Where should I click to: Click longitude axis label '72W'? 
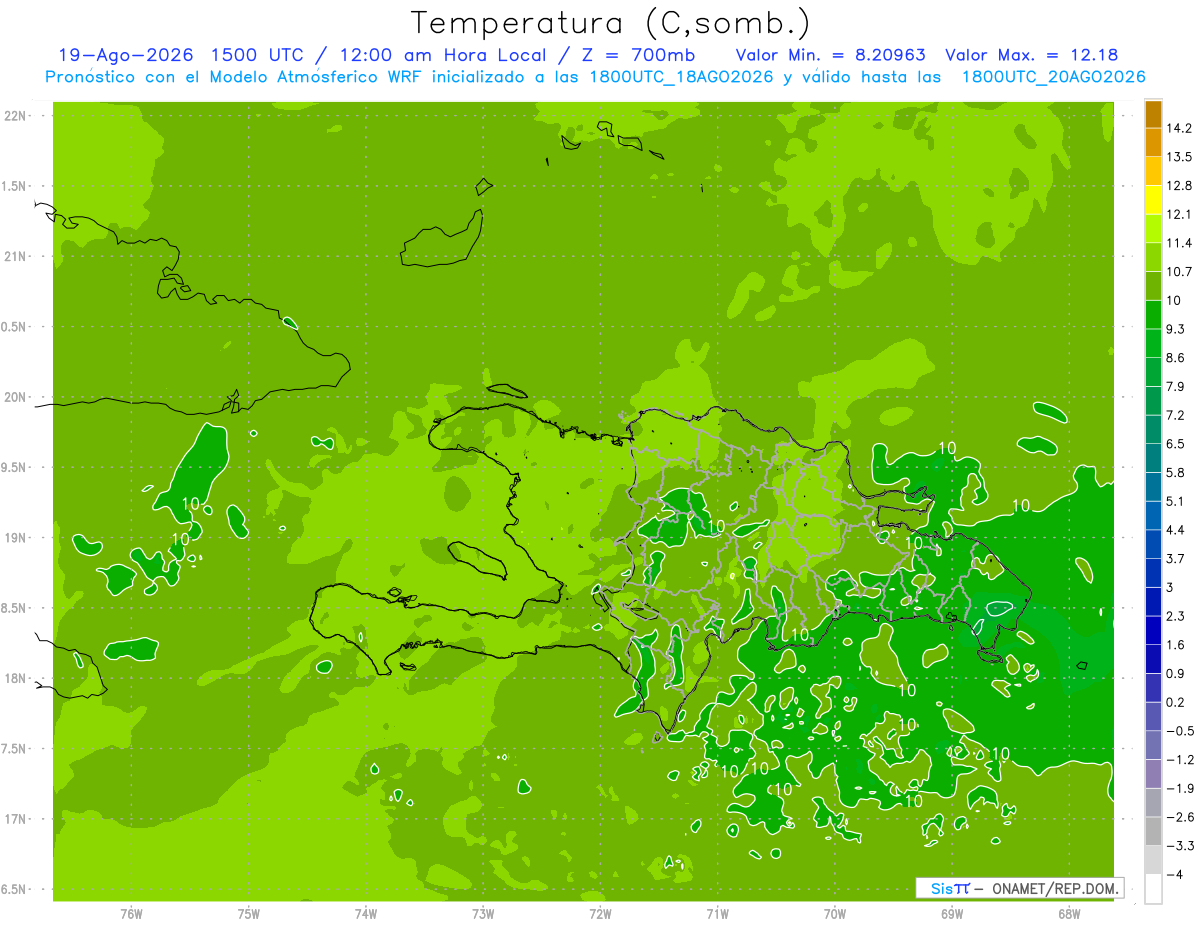pyautogui.click(x=600, y=914)
